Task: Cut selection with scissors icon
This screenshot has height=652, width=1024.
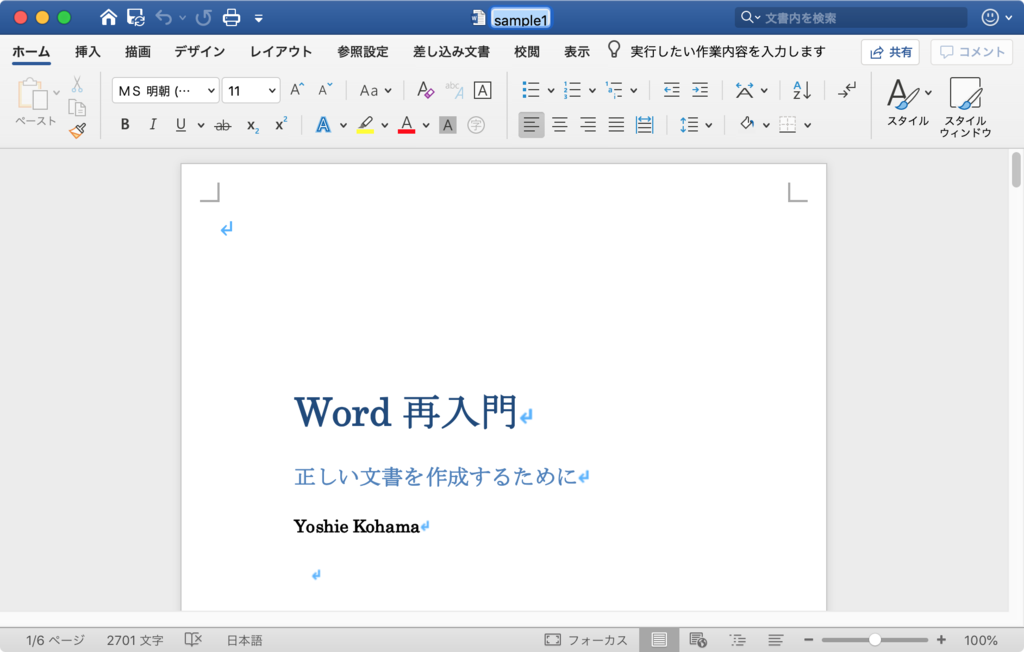Action: 77,84
